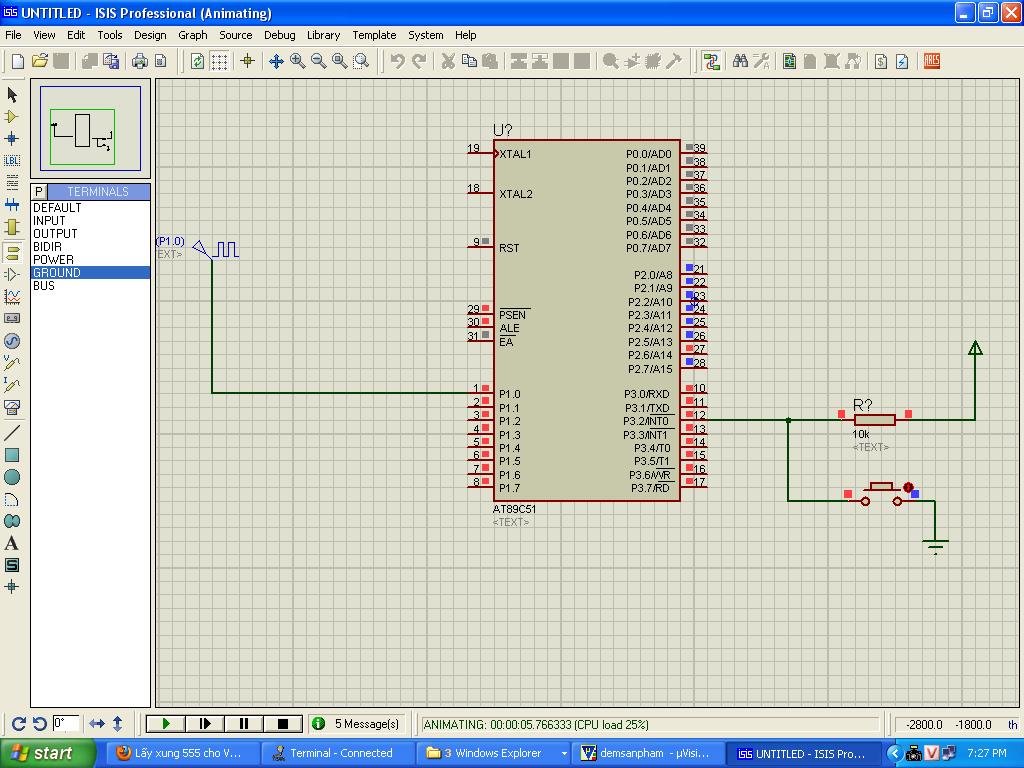Screen dimensions: 1024x768
Task: Expand the Windows Explorer taskbar group arrow
Action: pyautogui.click(x=564, y=754)
